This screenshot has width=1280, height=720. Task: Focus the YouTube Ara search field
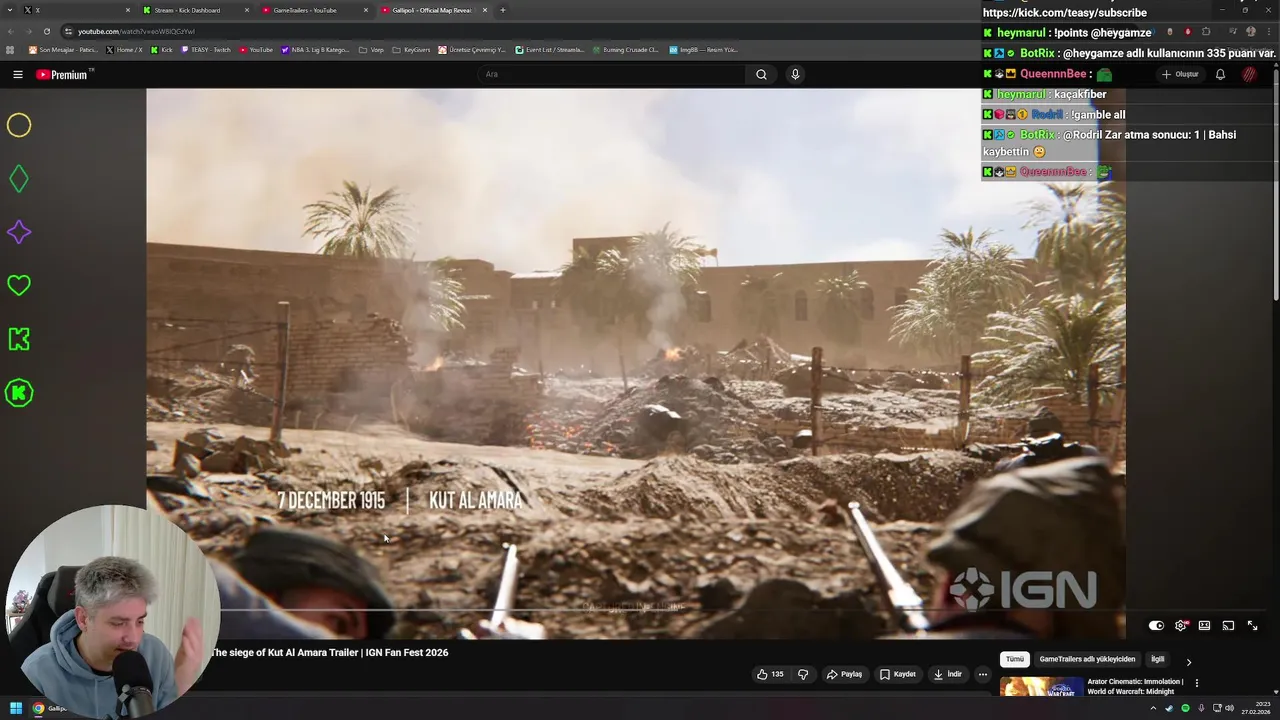610,74
